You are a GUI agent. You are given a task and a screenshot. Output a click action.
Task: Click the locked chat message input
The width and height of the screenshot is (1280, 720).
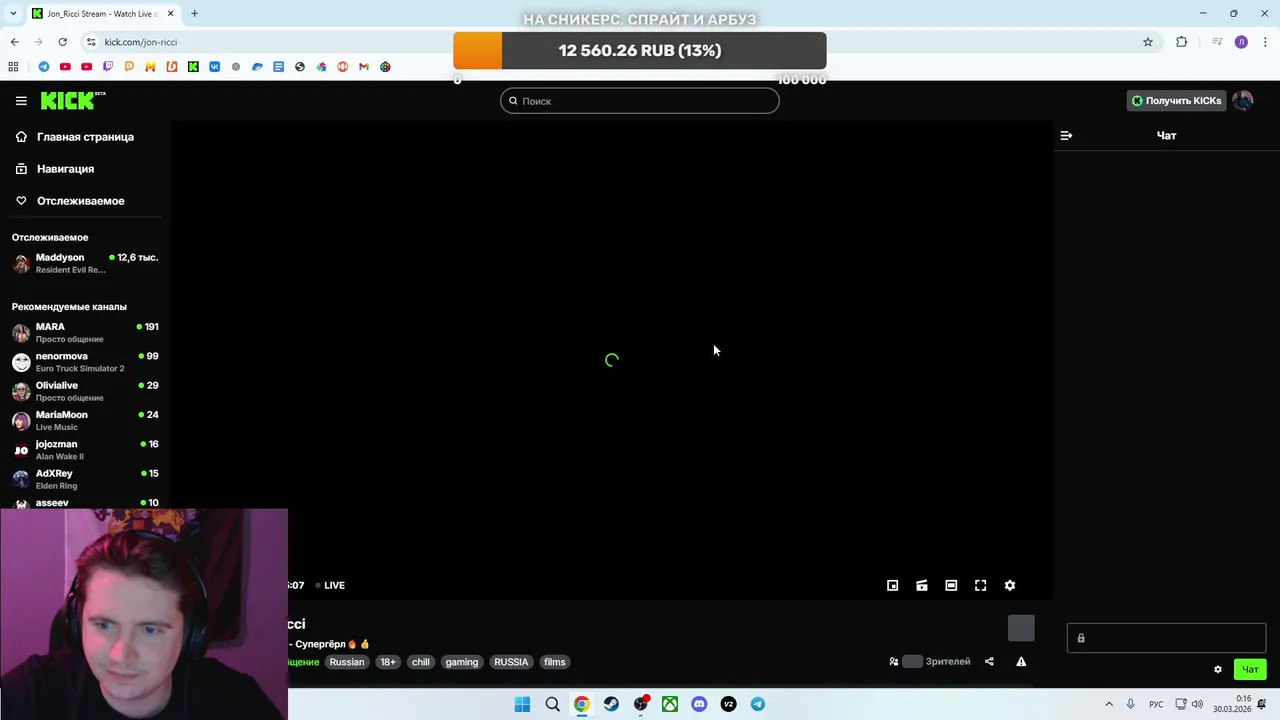coord(1166,638)
